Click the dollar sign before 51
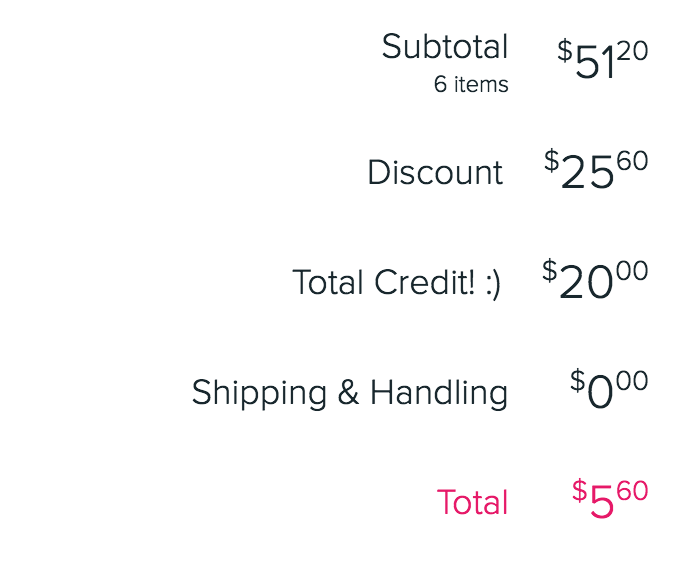 pos(565,51)
